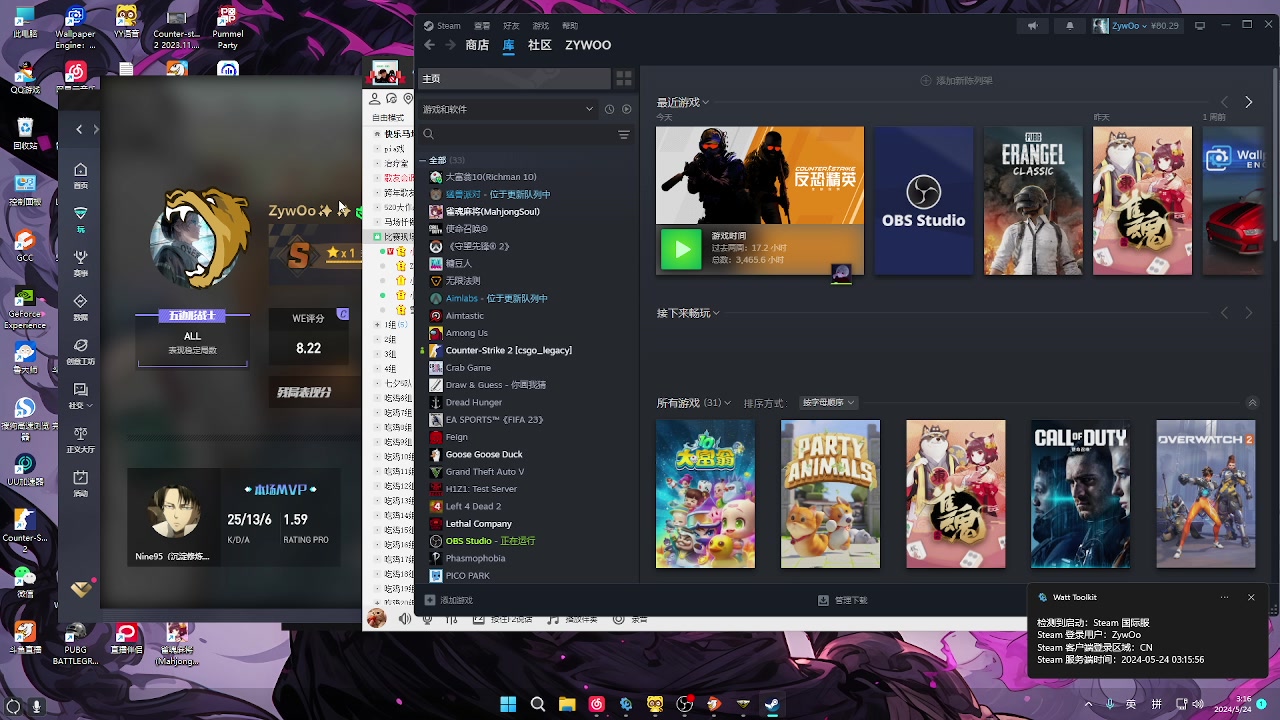Image resolution: width=1280 pixels, height=720 pixels.
Task: Select 大富翁10(Richman 10) in the library list
Action: 491,177
